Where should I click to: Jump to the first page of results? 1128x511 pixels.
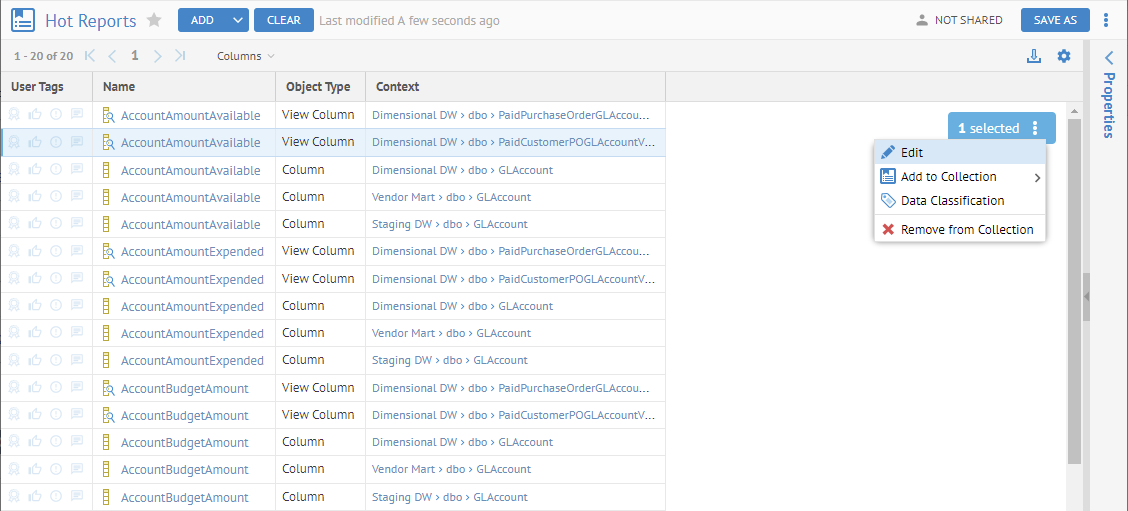(x=90, y=56)
